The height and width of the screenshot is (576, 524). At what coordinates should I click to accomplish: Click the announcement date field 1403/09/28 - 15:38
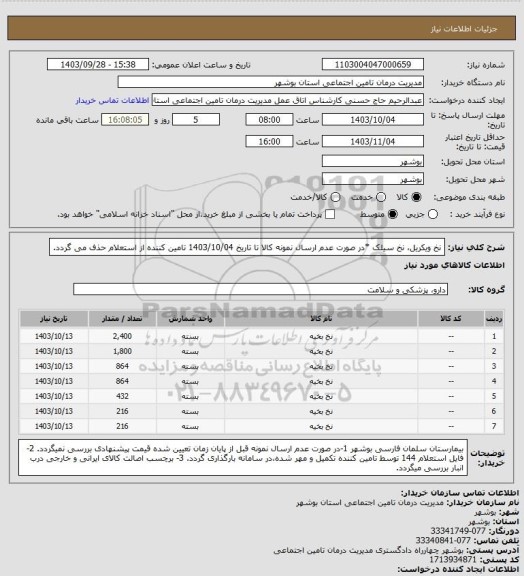(98, 64)
